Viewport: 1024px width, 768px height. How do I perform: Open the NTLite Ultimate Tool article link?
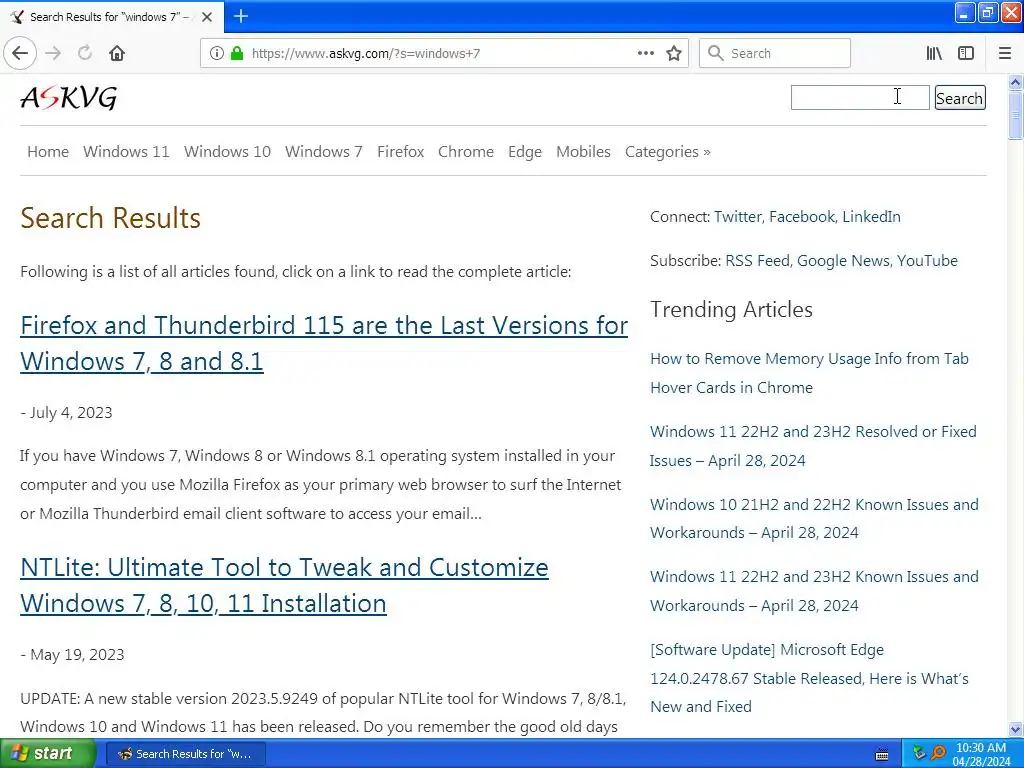click(284, 585)
